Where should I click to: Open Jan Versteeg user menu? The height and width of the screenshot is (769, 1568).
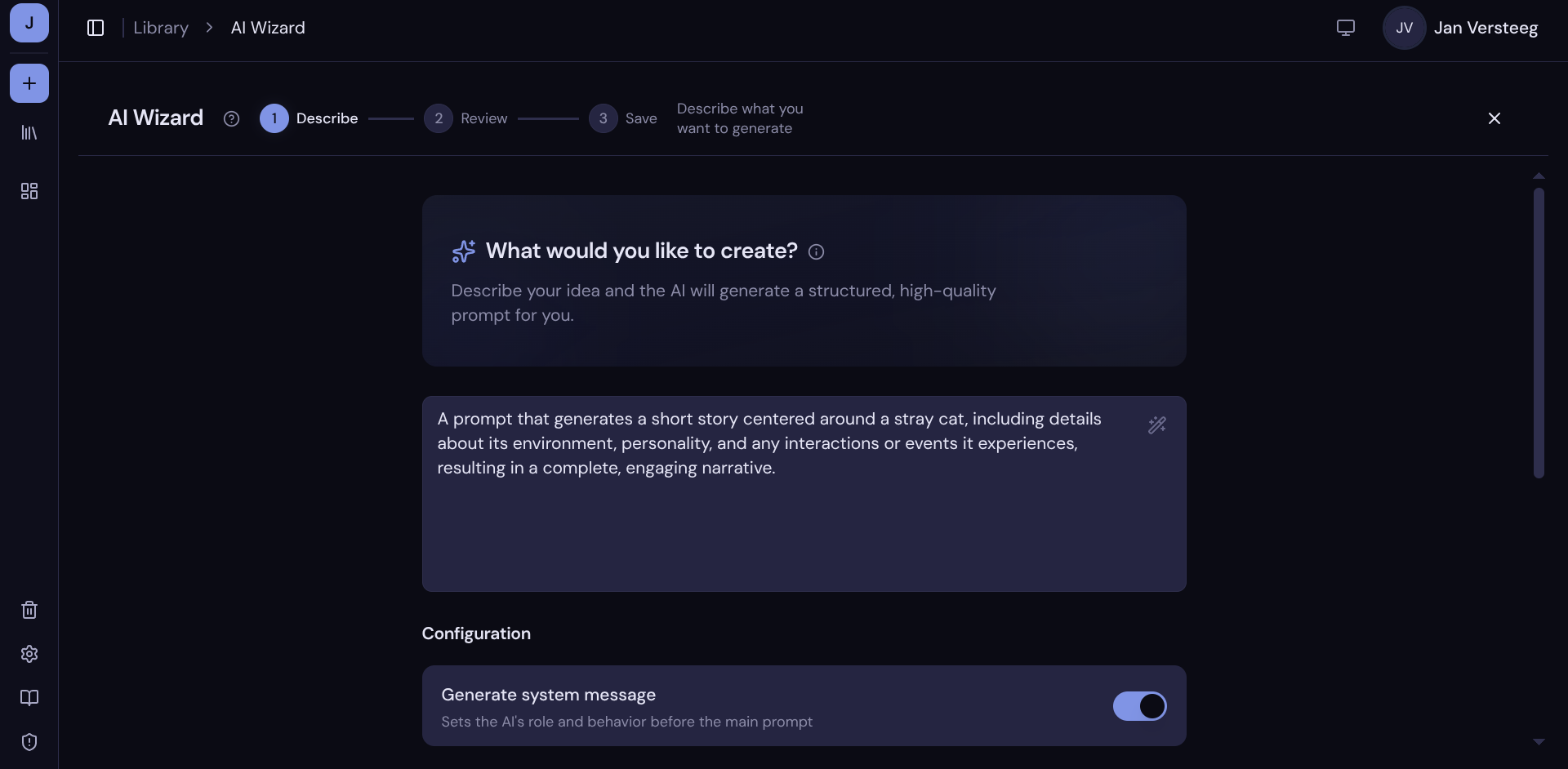(x=1460, y=28)
